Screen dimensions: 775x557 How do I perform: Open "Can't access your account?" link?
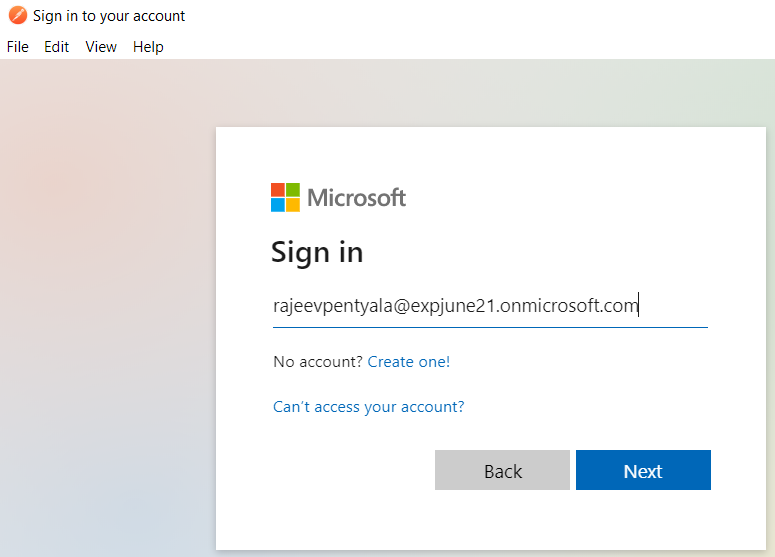click(369, 407)
